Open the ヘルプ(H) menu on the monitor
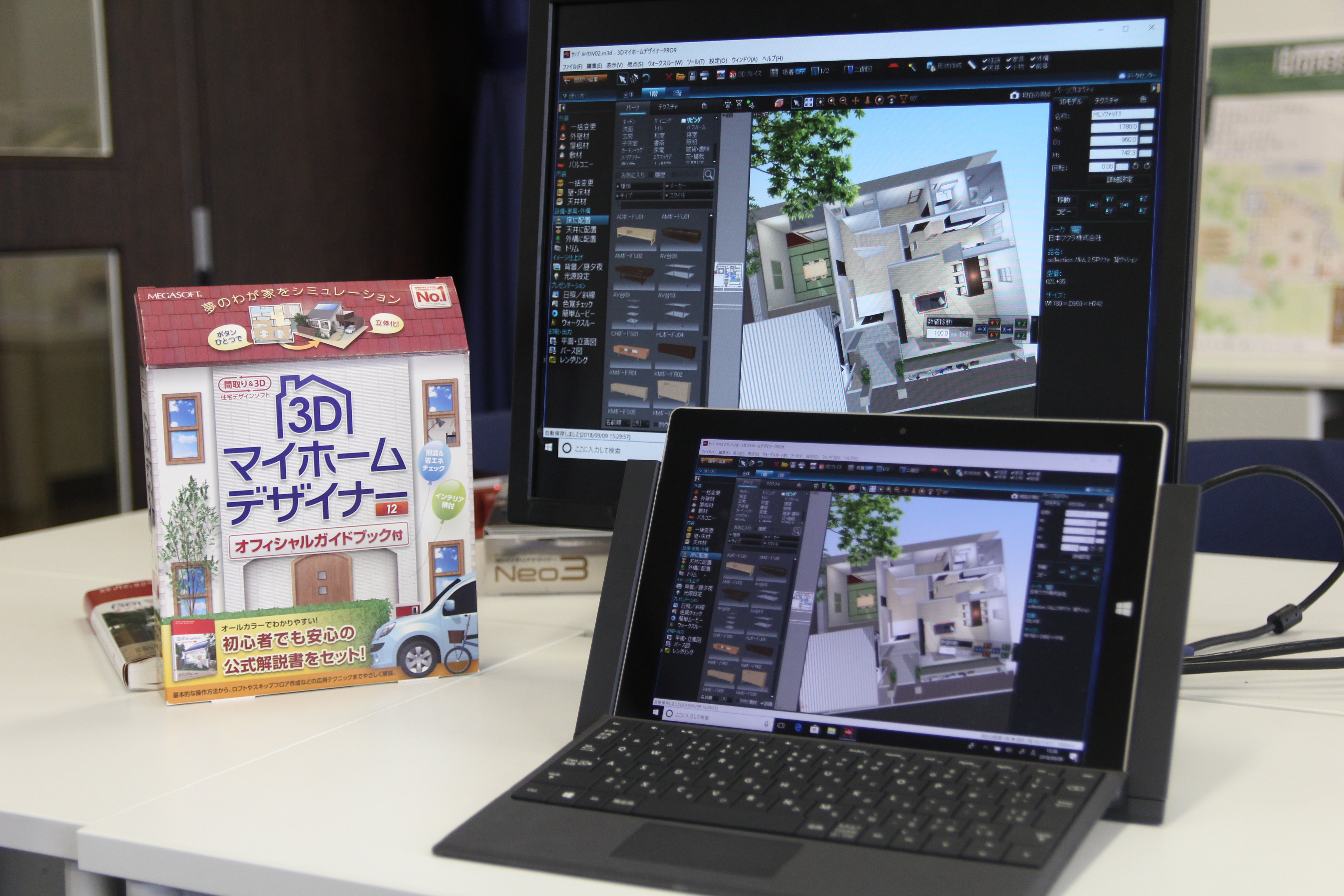The height and width of the screenshot is (896, 1344). point(773,59)
